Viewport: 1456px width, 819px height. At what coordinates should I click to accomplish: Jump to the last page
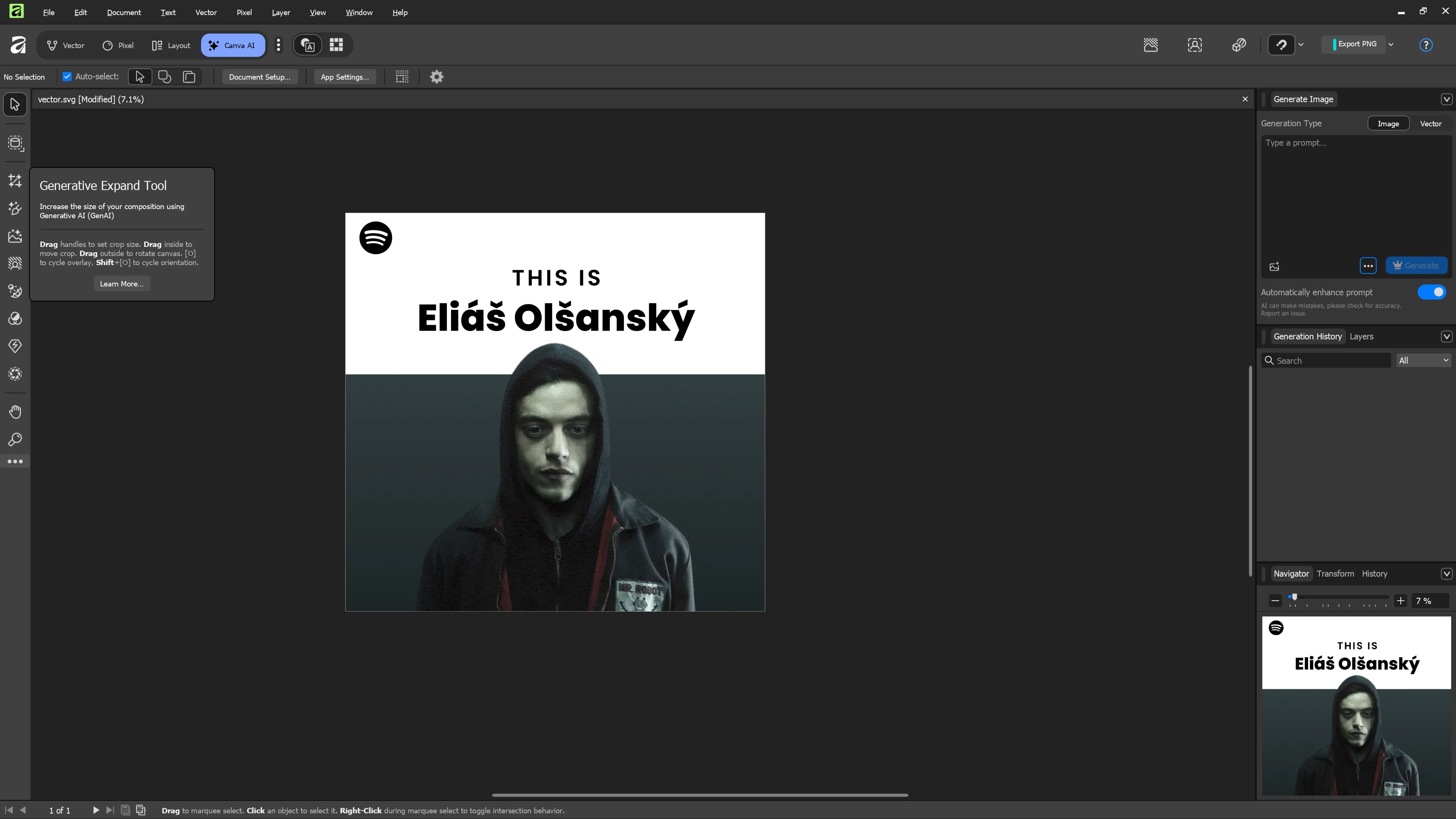110,810
